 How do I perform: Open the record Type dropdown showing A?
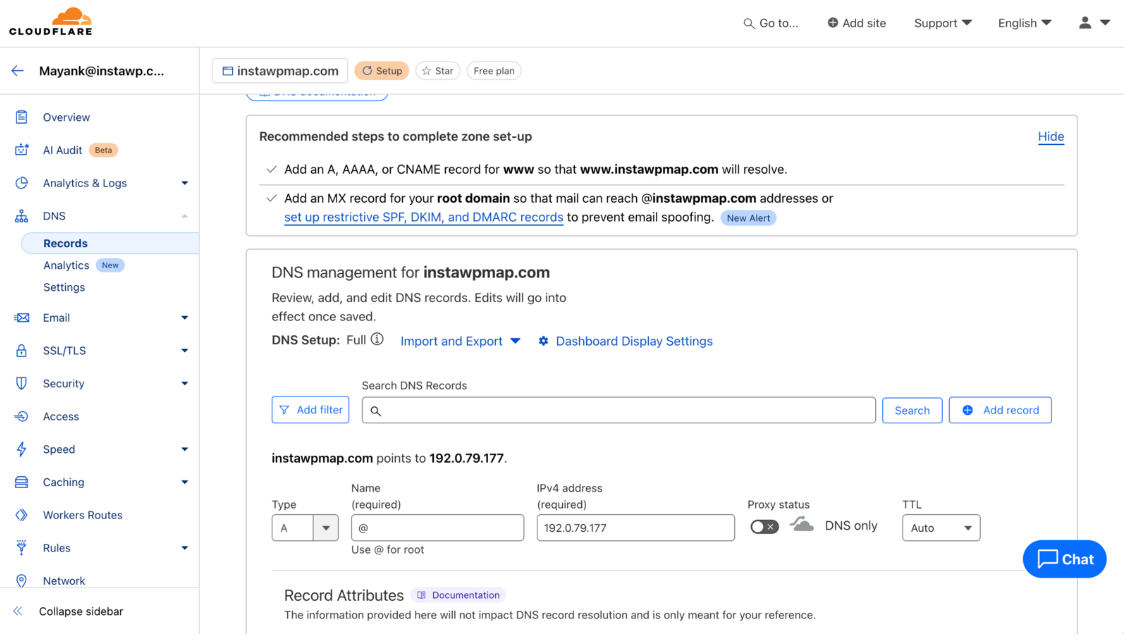(x=304, y=528)
